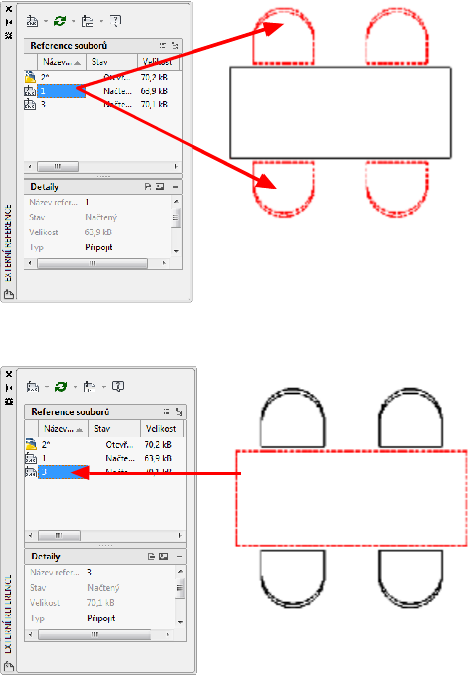Viewport: 471px width, 675px height.
Task: Sort by Velikost column in palette with reference 3 selected
Action: coord(161,429)
